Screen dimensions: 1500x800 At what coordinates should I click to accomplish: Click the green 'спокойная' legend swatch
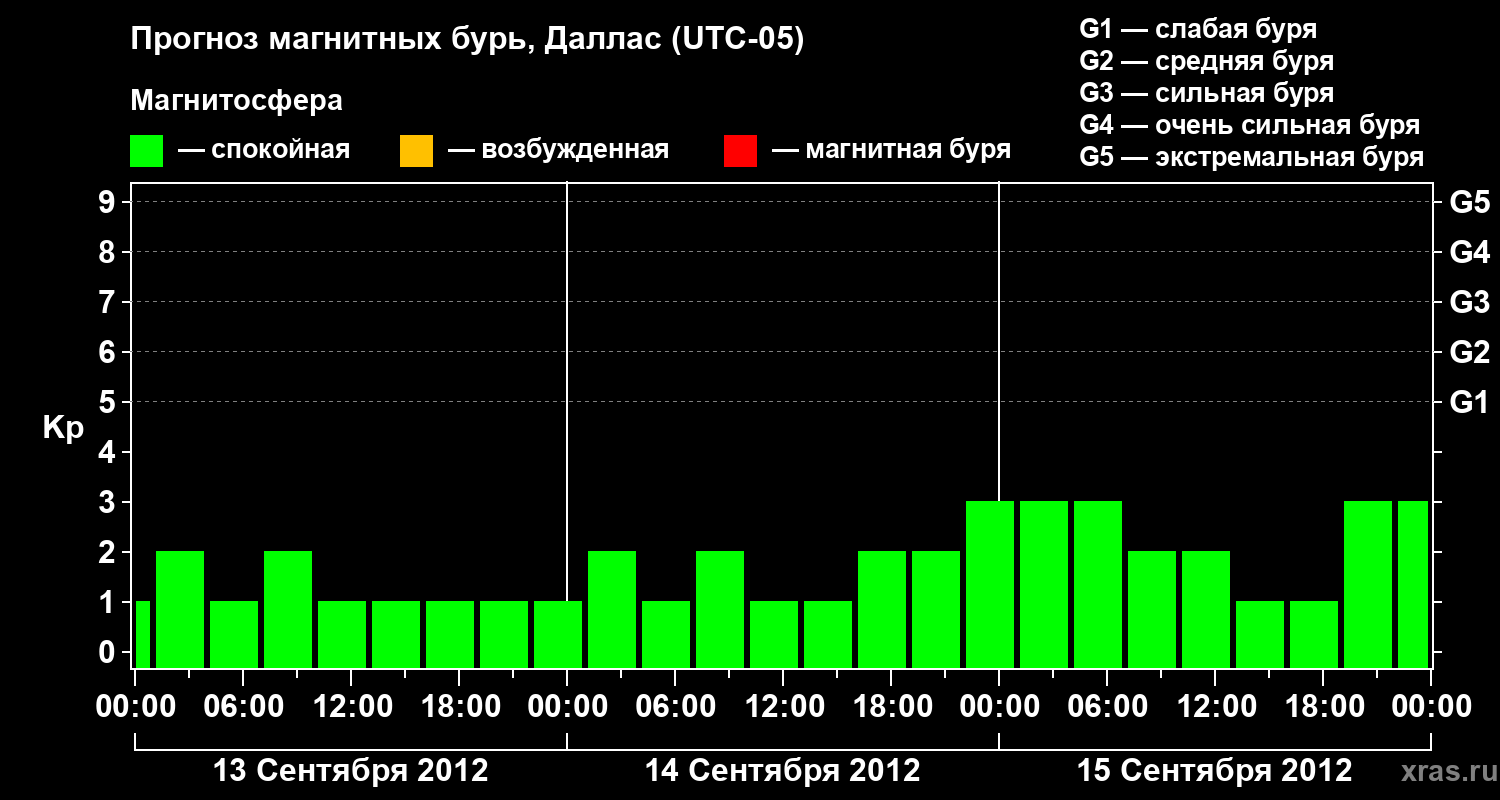click(147, 151)
